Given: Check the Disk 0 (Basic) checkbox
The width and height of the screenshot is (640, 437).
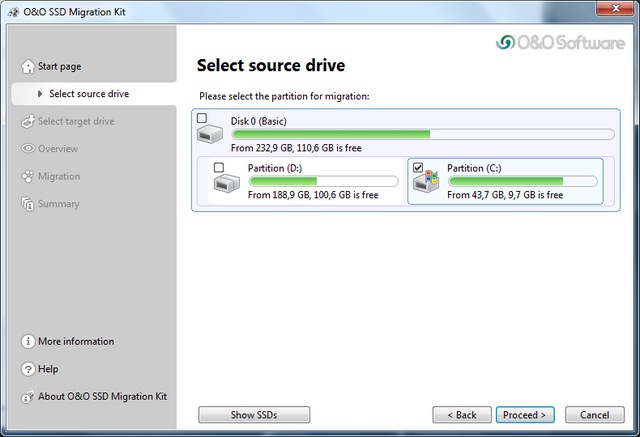Looking at the screenshot, I should coord(202,118).
